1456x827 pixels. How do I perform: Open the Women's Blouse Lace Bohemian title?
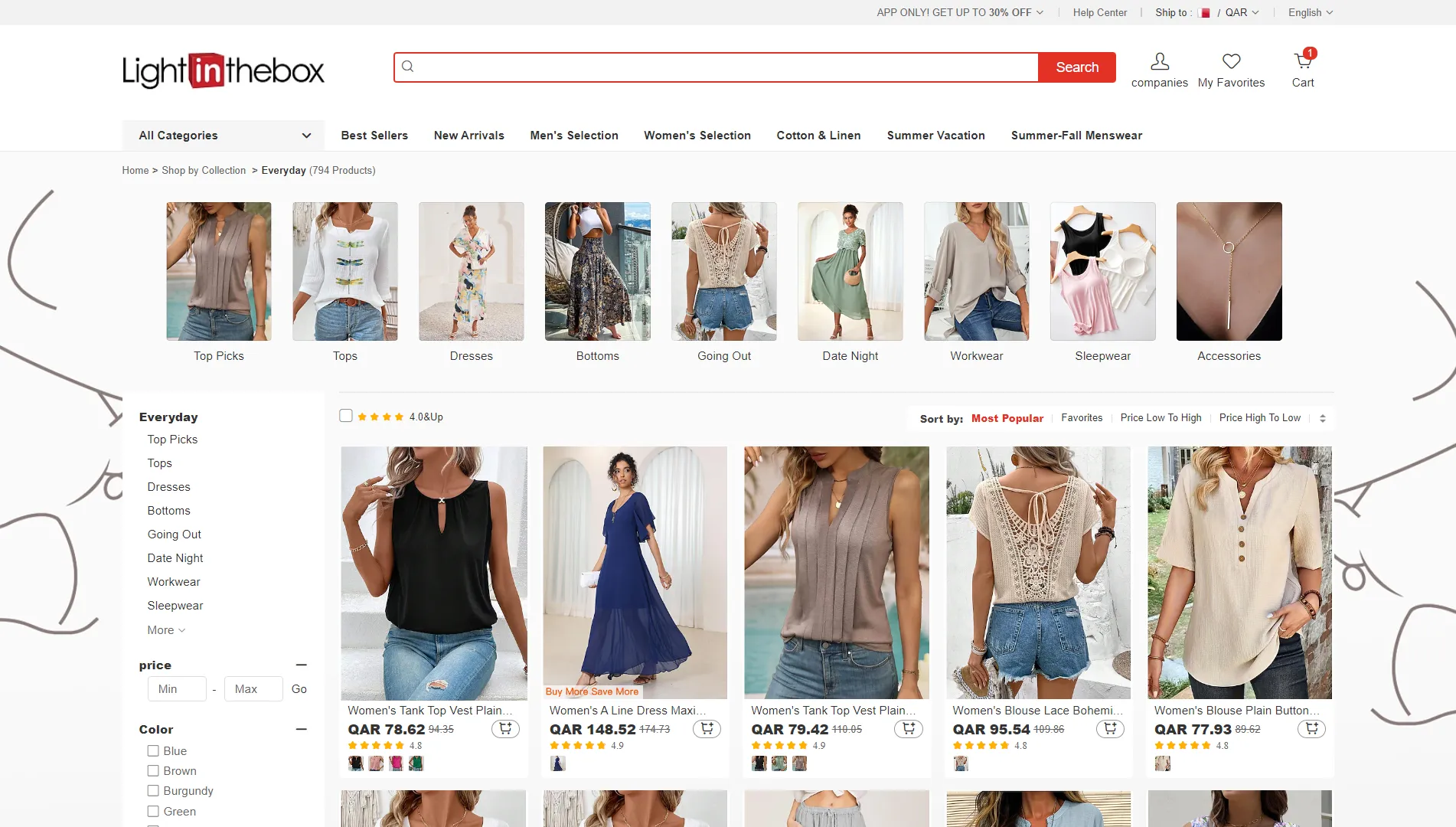pos(1038,711)
